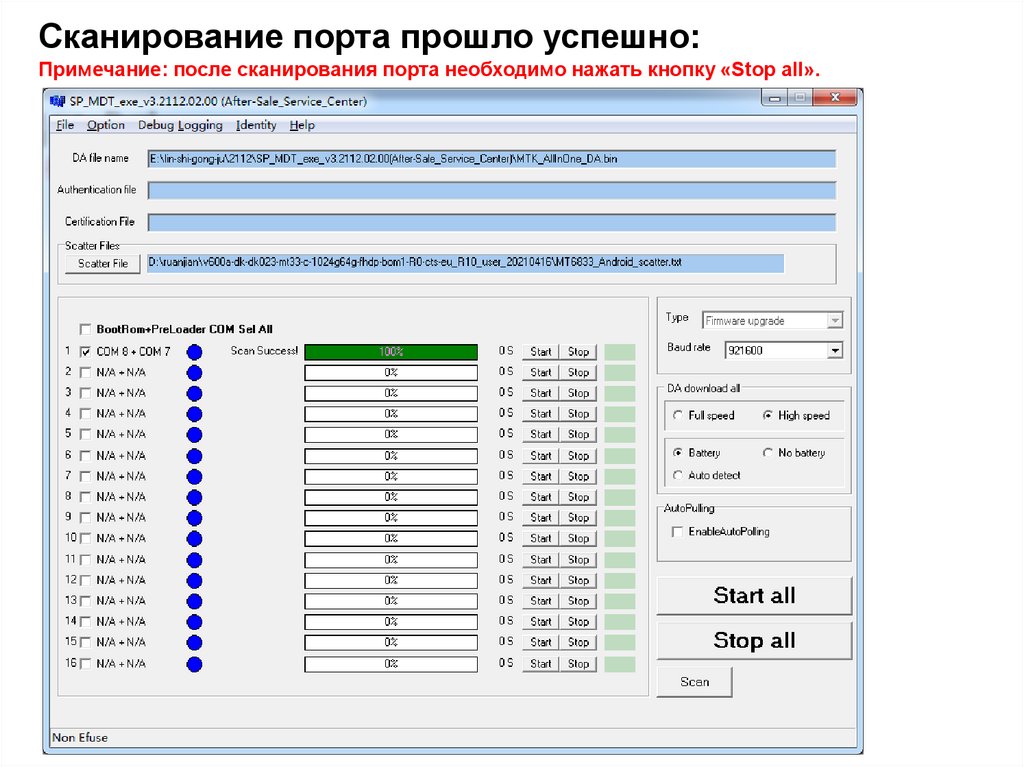
Task: Check the row 10 port checkbox
Action: pos(85,538)
